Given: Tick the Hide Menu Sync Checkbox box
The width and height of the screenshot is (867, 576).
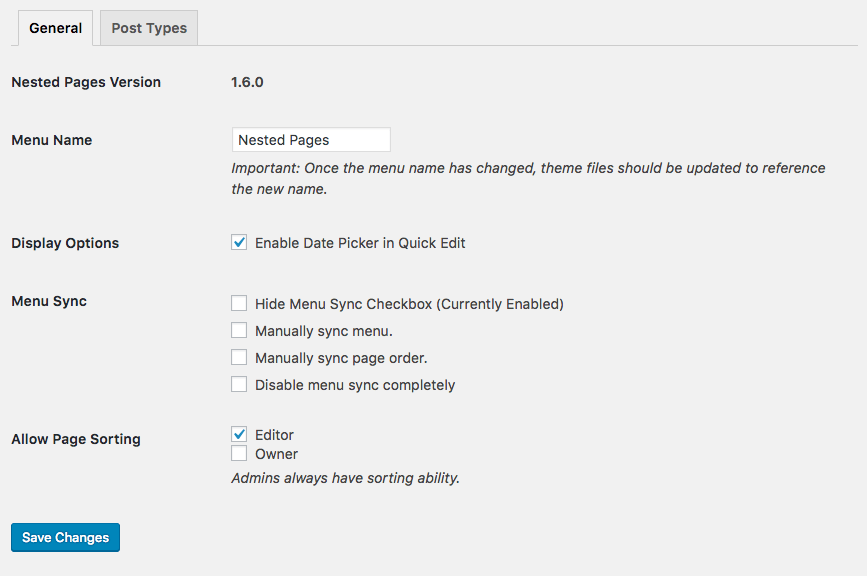Looking at the screenshot, I should (x=239, y=303).
